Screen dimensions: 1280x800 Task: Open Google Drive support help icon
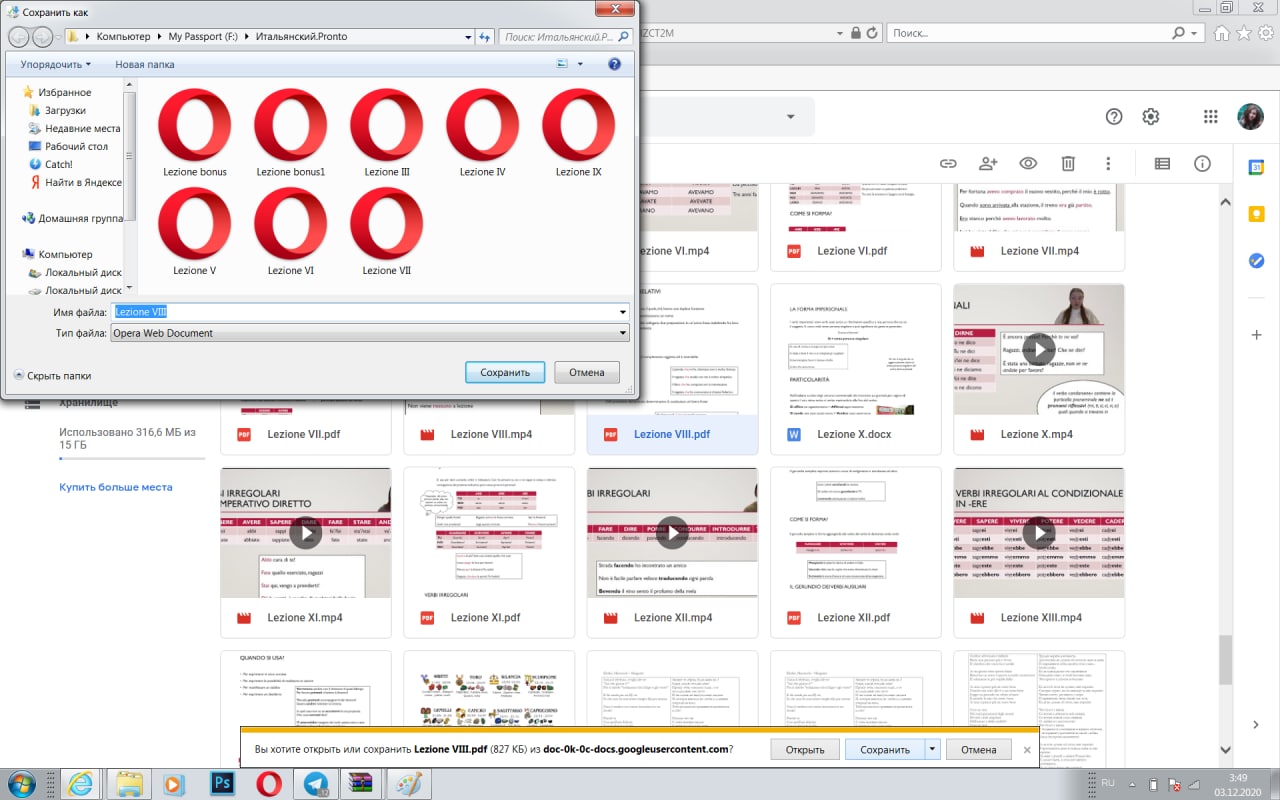(x=1114, y=117)
